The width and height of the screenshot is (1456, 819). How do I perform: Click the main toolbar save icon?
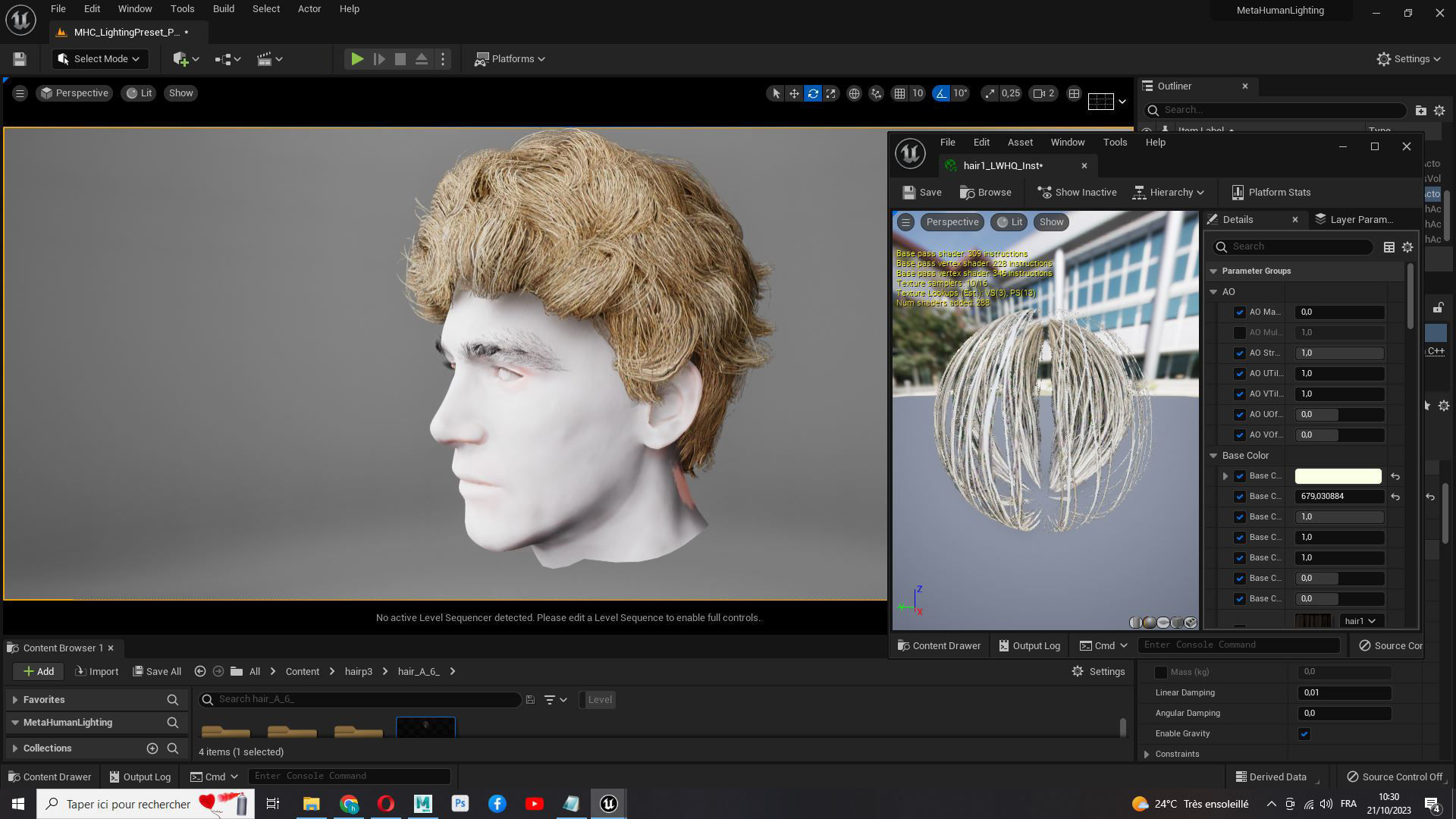point(20,59)
